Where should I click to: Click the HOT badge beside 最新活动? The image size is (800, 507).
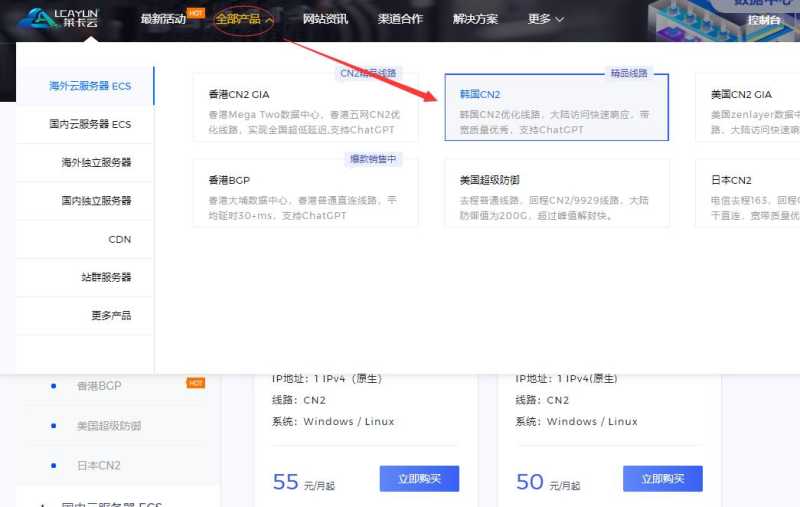tap(195, 13)
